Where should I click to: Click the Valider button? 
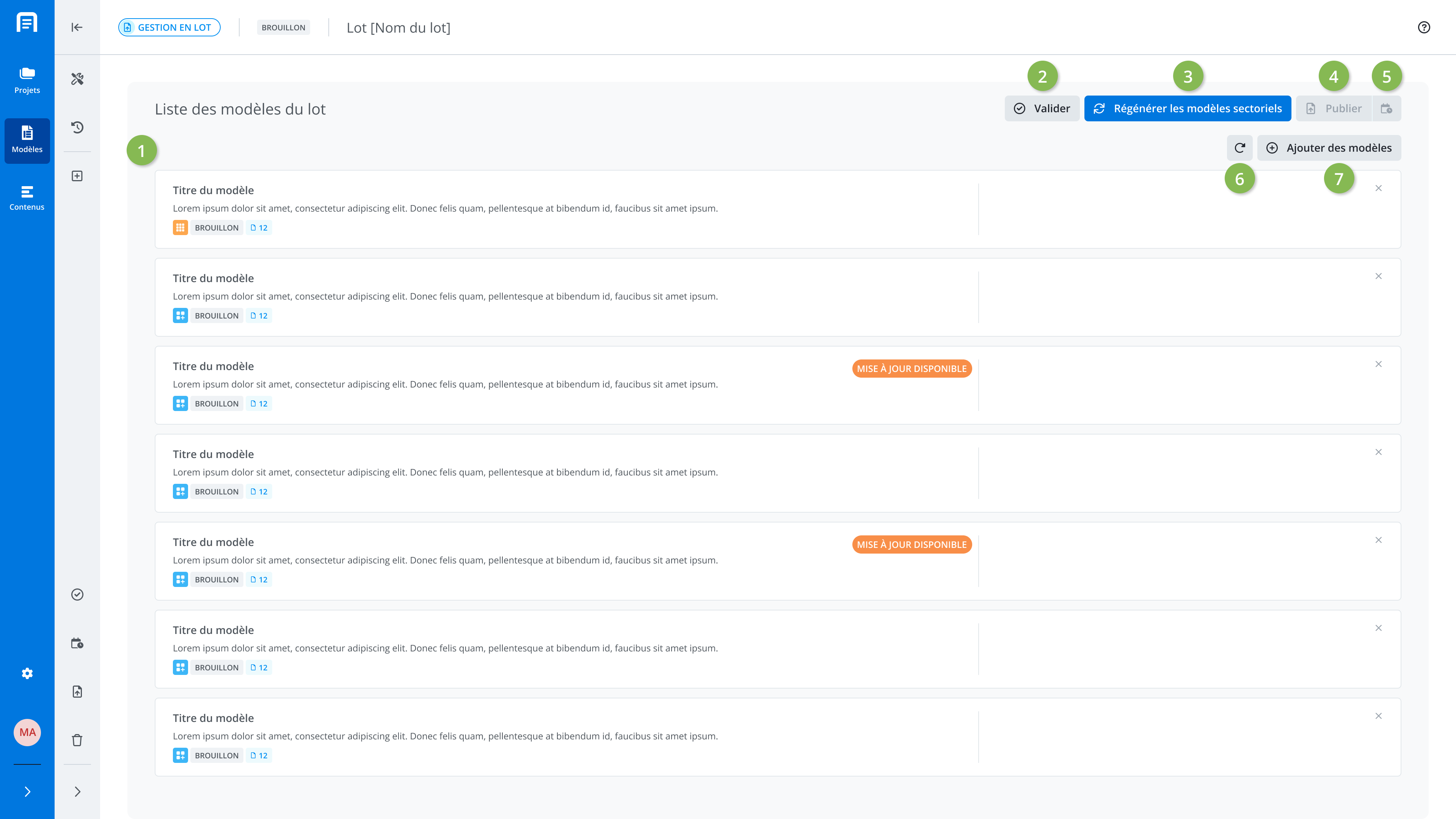point(1042,108)
